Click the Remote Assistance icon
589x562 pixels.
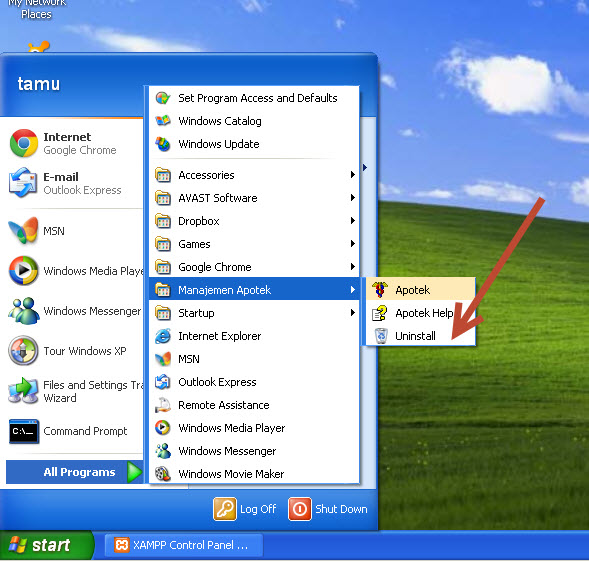click(163, 405)
